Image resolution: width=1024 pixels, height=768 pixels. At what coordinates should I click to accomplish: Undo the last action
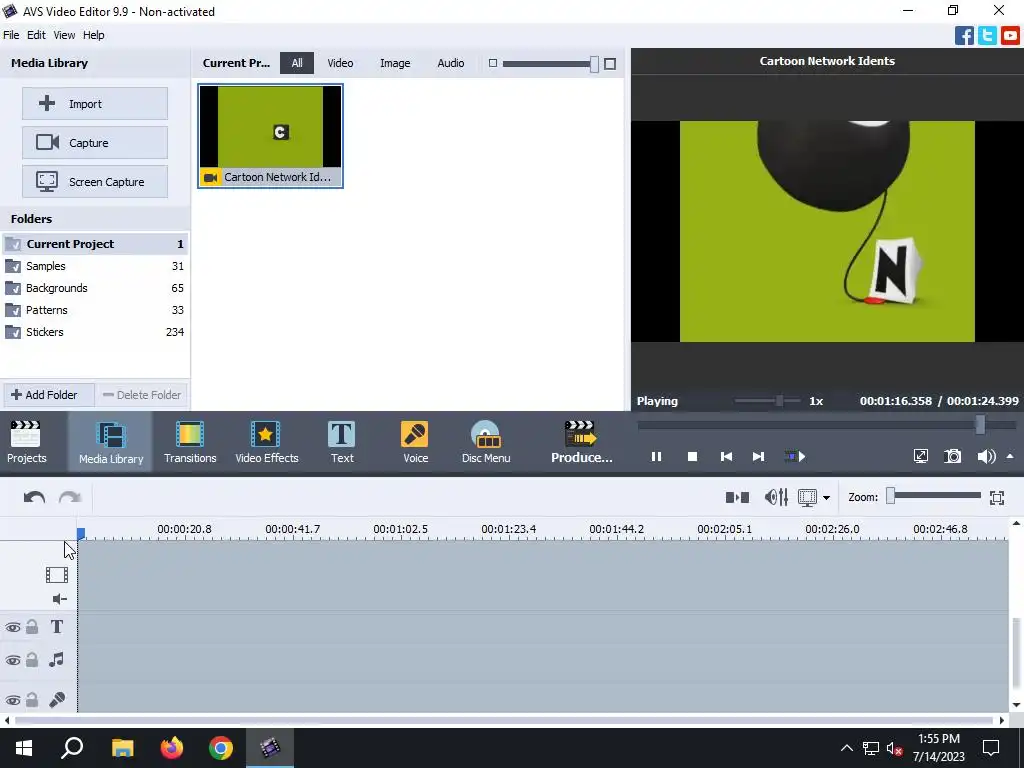[34, 498]
